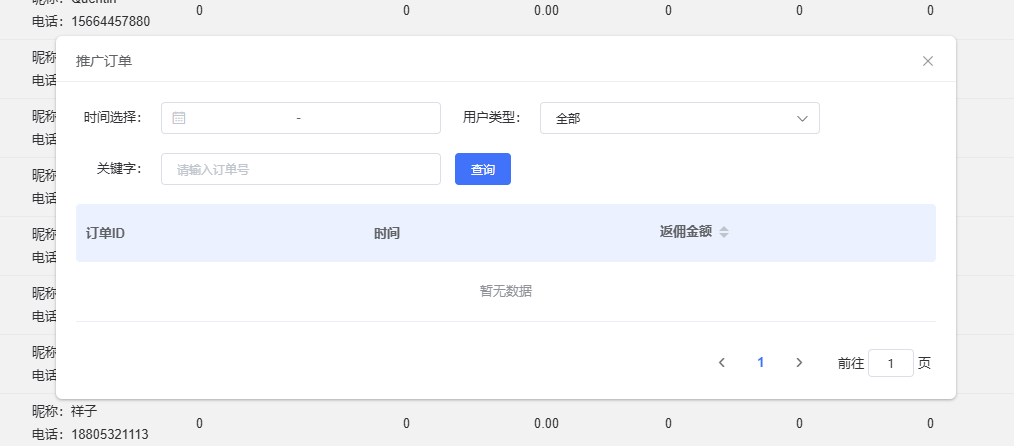Click the 推广订单 dialog title
Image resolution: width=1014 pixels, height=446 pixels.
pos(104,61)
